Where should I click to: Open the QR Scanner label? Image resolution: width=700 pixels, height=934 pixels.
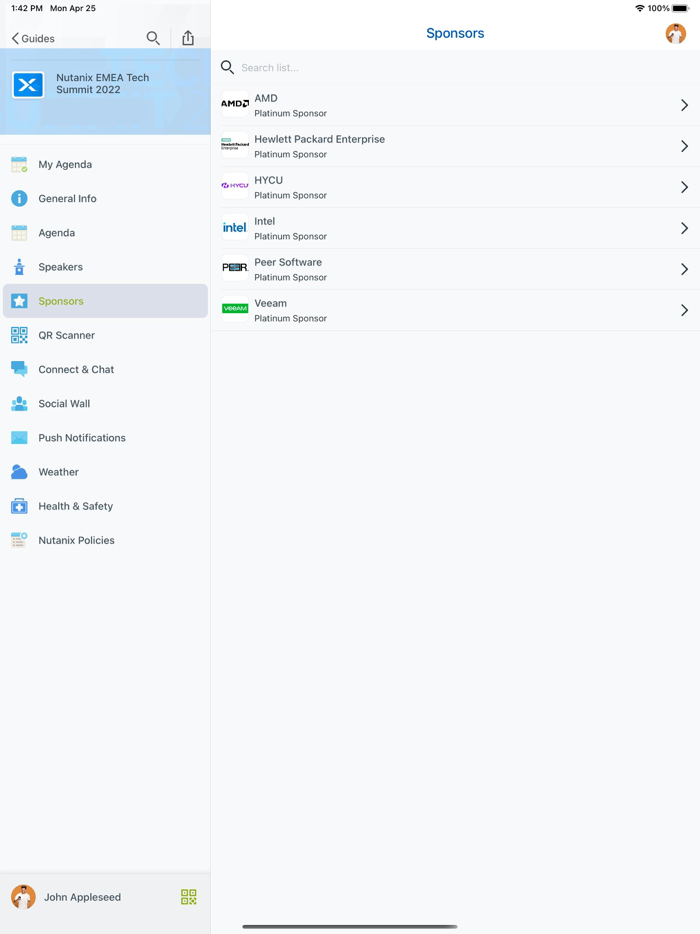coord(67,335)
